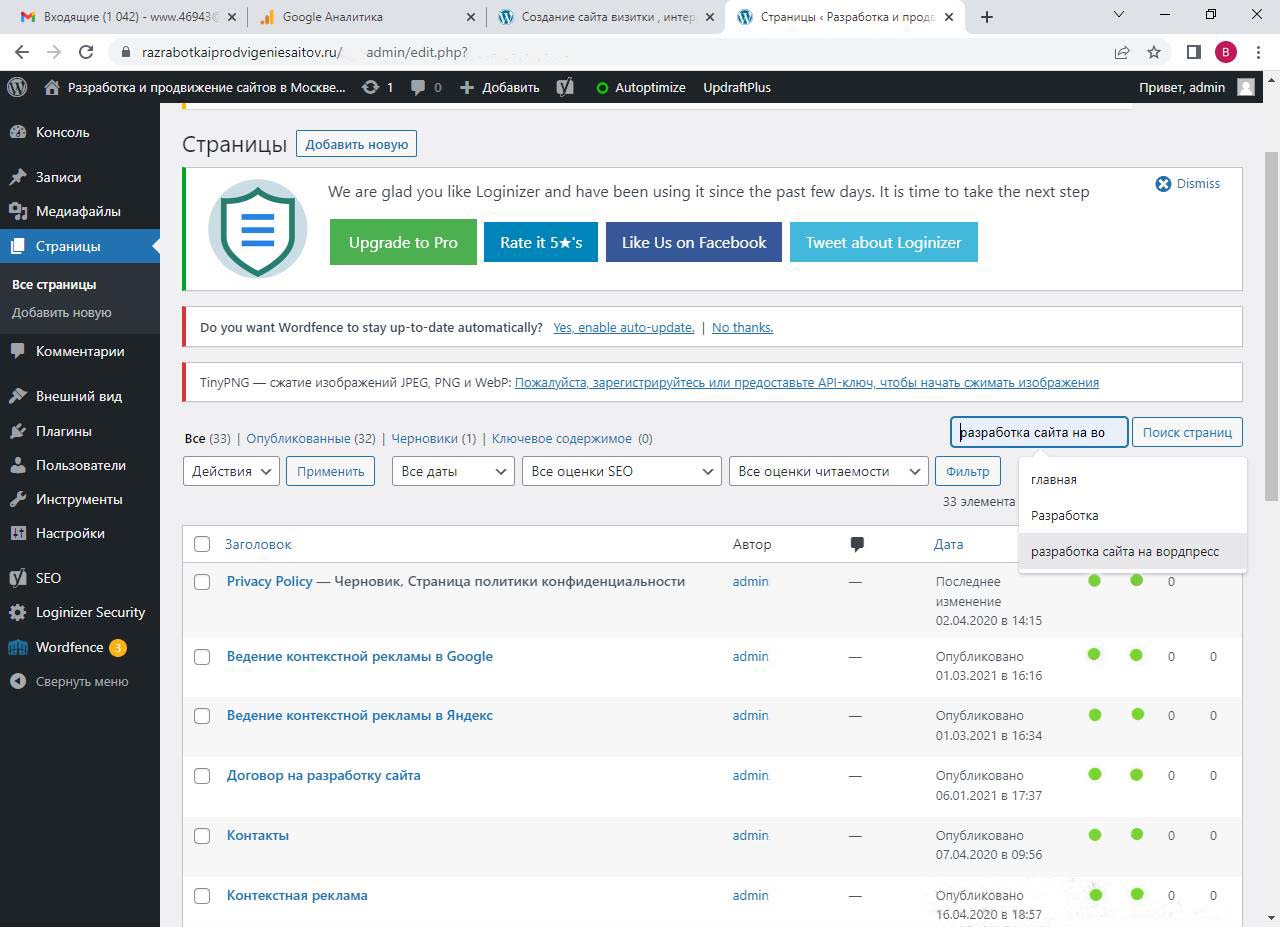Click the browser page reload icon
The height and width of the screenshot is (927, 1280).
click(86, 52)
